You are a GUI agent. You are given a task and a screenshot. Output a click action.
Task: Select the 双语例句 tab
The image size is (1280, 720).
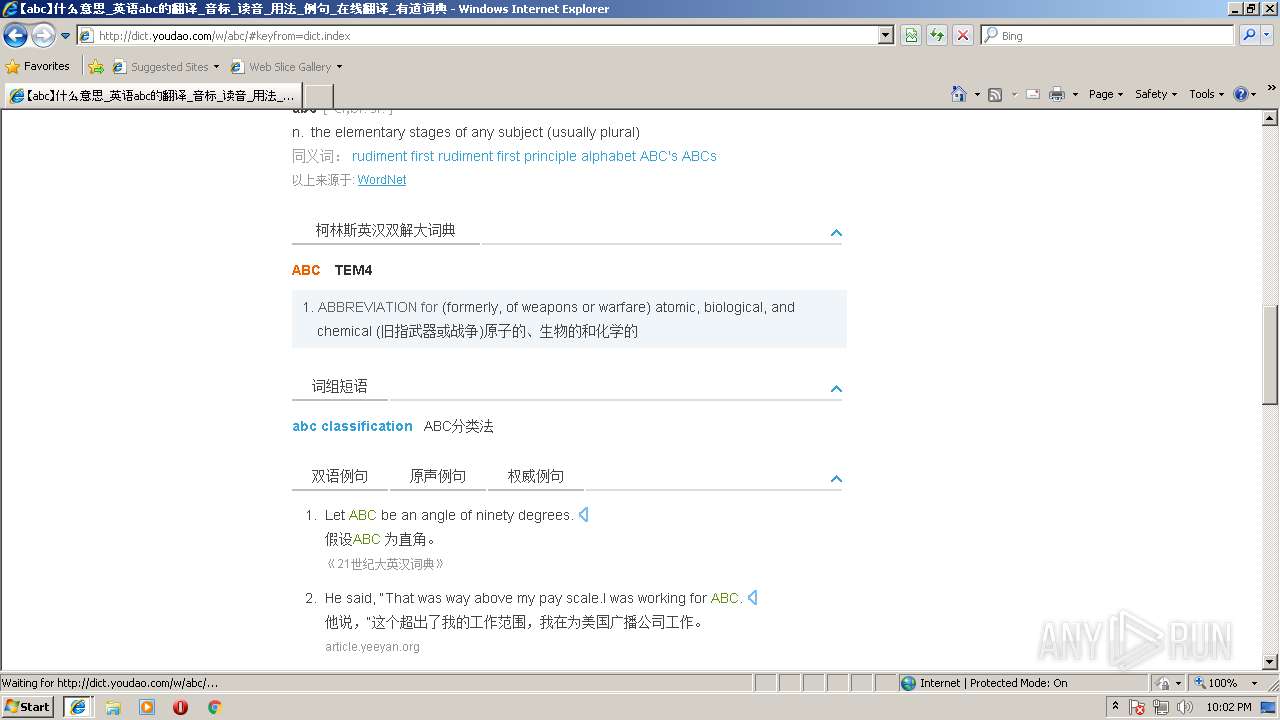point(339,476)
